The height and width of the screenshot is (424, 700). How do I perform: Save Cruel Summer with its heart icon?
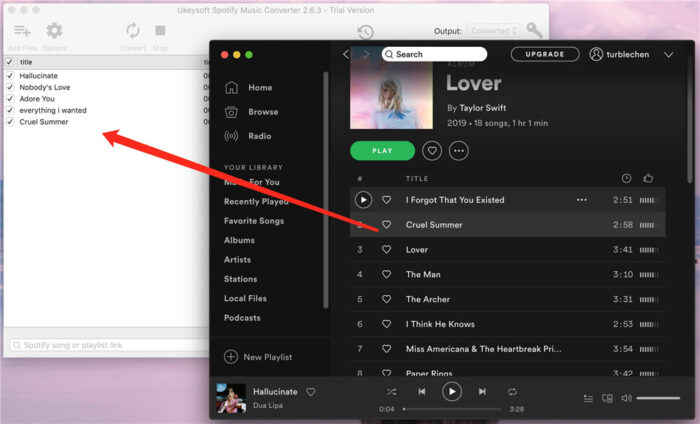pos(387,225)
